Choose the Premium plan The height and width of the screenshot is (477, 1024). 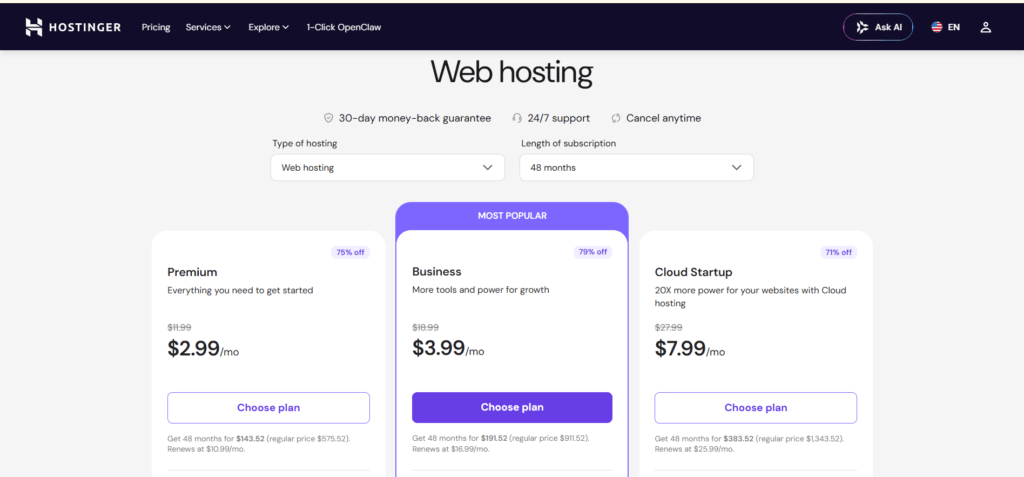point(268,408)
